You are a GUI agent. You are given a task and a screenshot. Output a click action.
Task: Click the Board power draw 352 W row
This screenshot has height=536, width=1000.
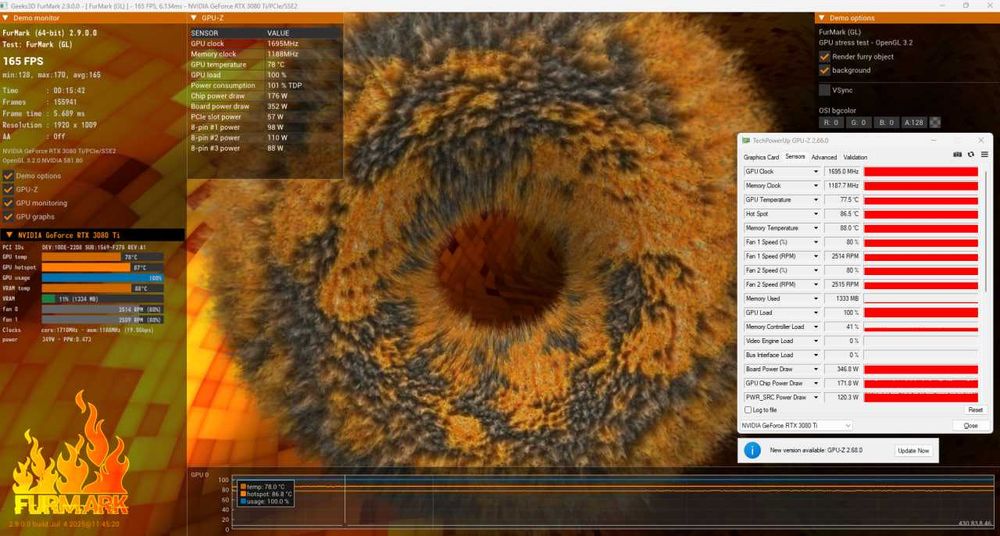[x=265, y=107]
